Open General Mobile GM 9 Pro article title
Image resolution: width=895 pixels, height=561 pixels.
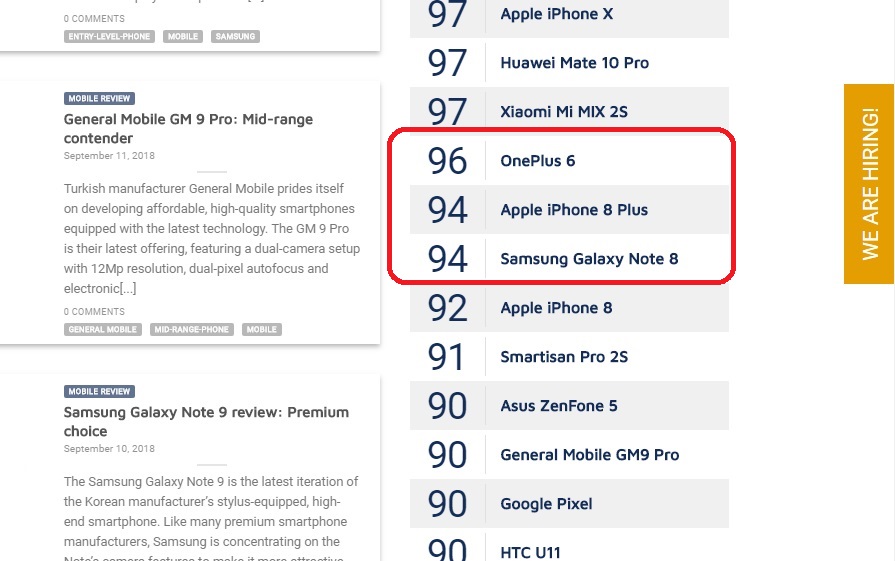point(188,128)
